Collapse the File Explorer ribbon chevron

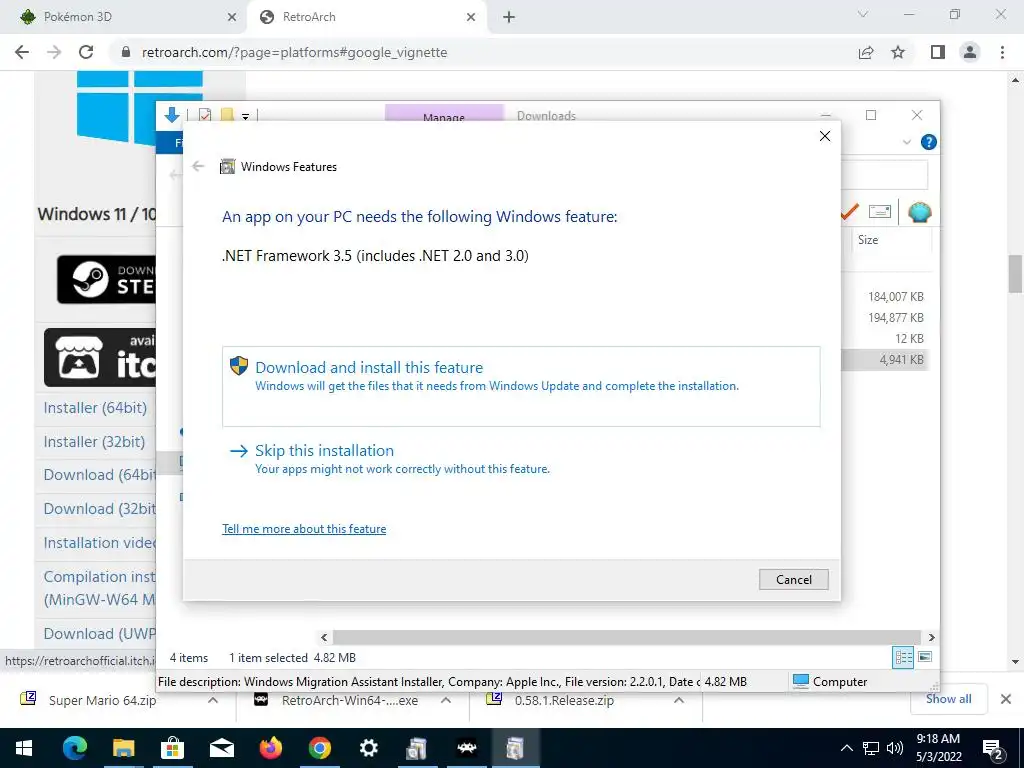tap(906, 142)
